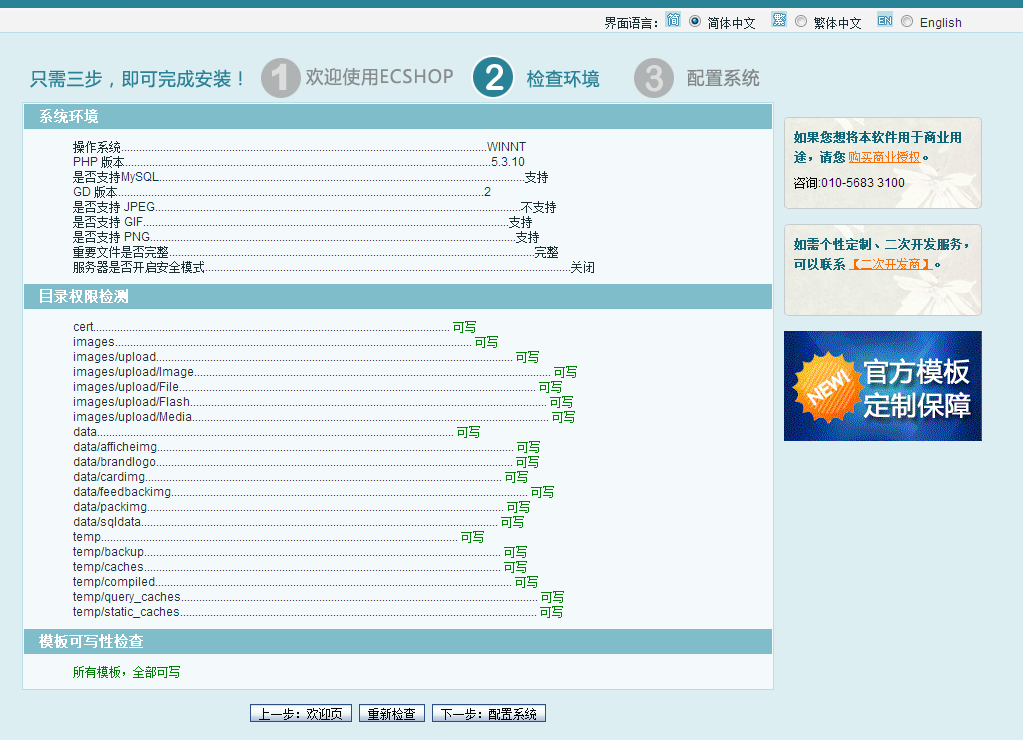Viewport: 1023px width, 740px height.
Task: Click the data/cardimg directory entry
Action: coord(109,477)
